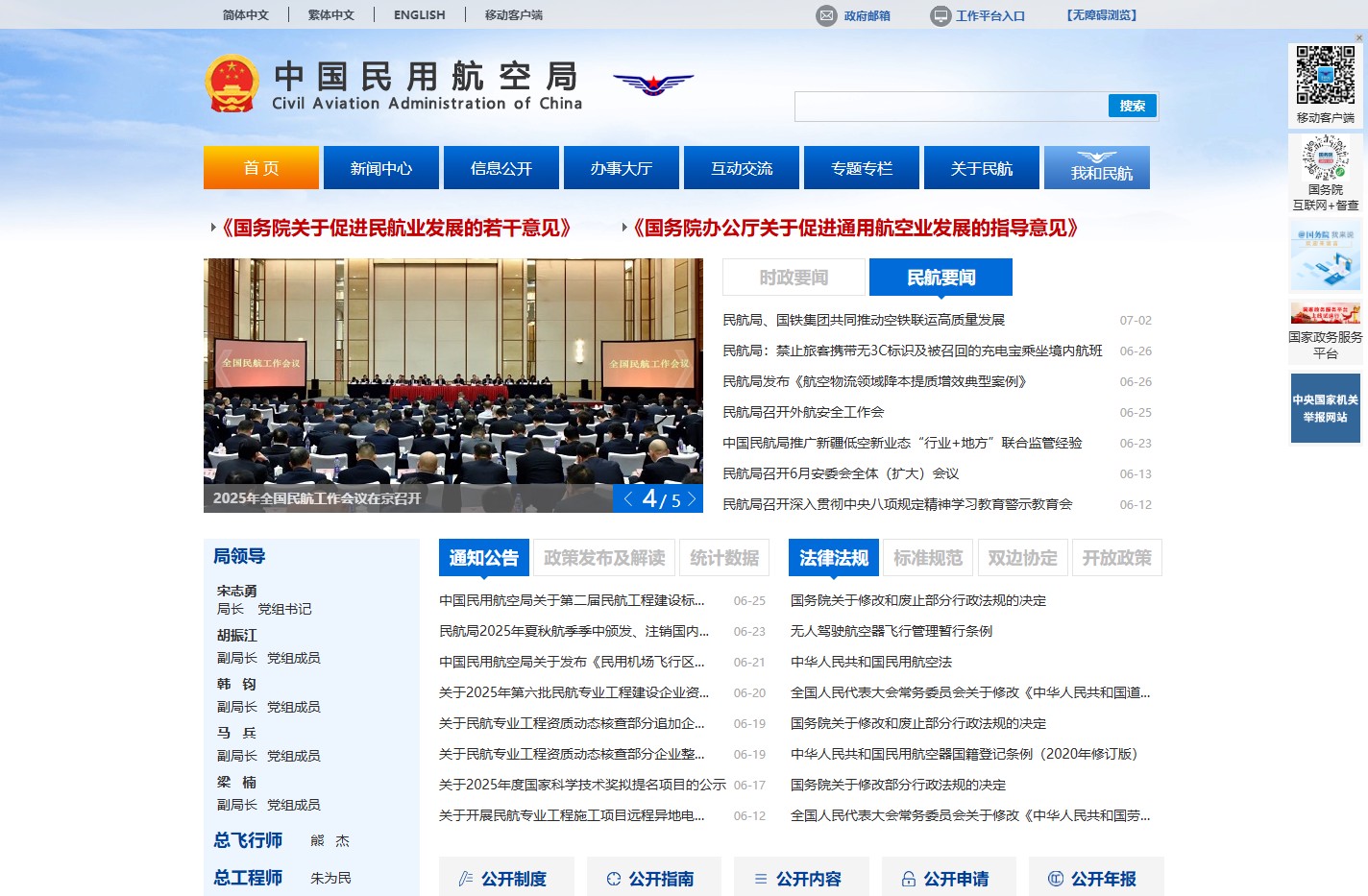
Task: Go to 首页 navigation tab
Action: pyautogui.click(x=261, y=168)
